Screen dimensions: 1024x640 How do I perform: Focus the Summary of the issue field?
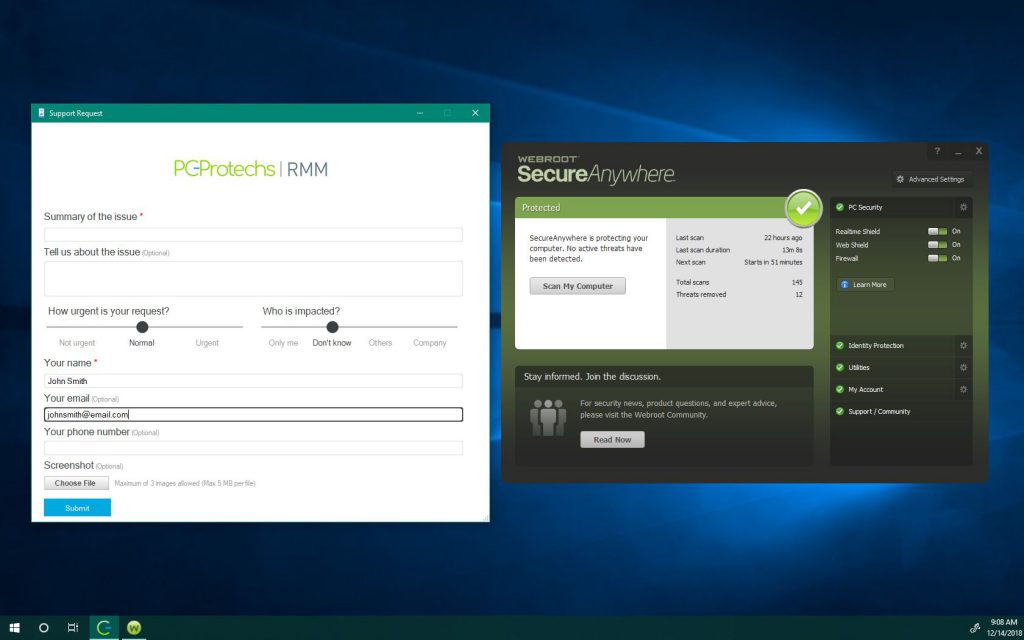coord(253,235)
